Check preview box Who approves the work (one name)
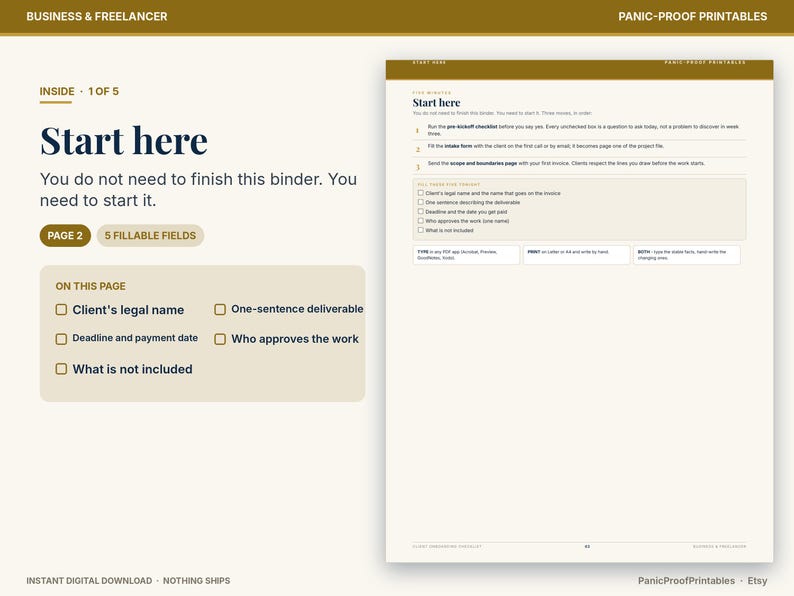The width and height of the screenshot is (794, 596). [x=420, y=221]
